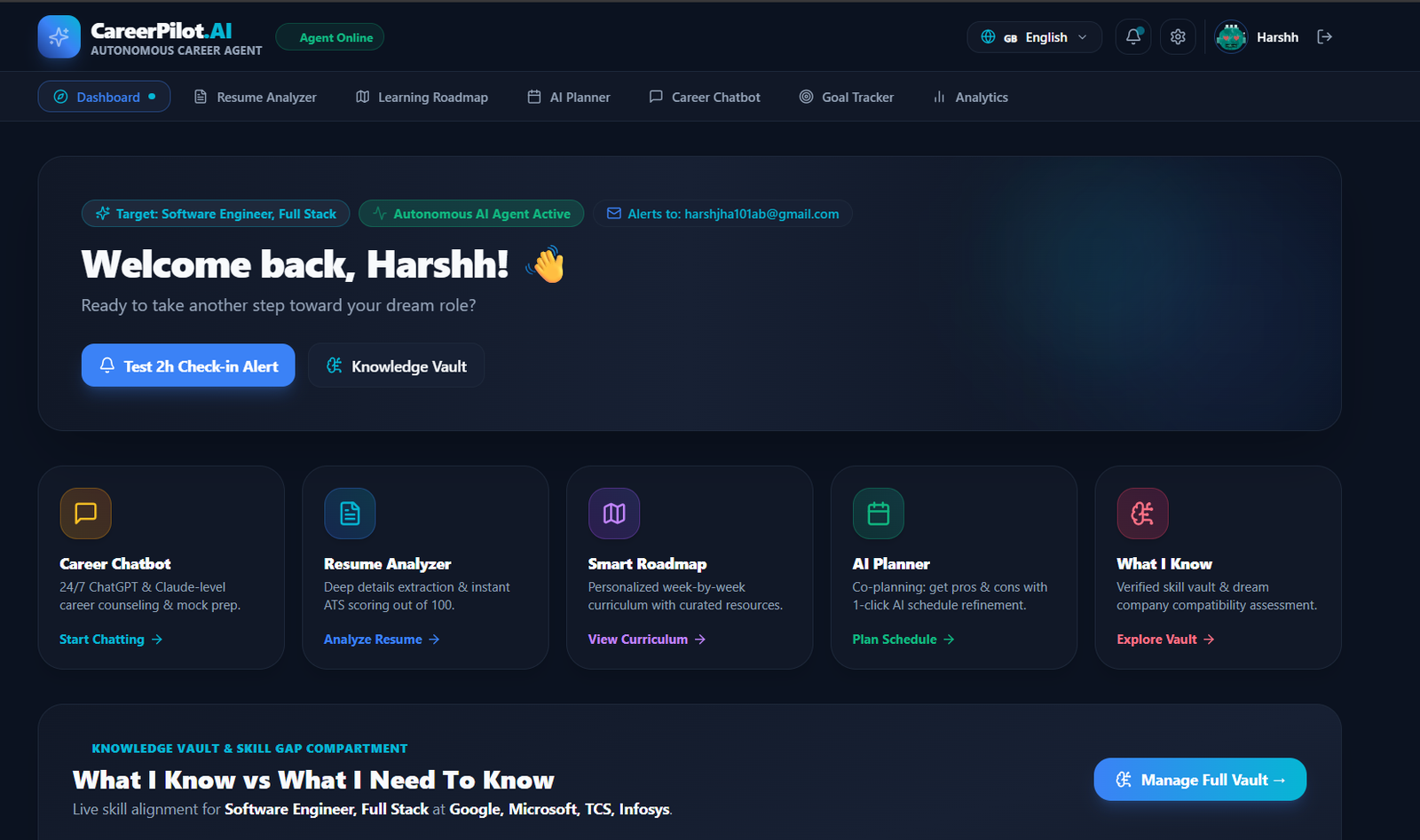This screenshot has width=1420, height=840.
Task: Click the Knowledge Vault button
Action: point(396,365)
